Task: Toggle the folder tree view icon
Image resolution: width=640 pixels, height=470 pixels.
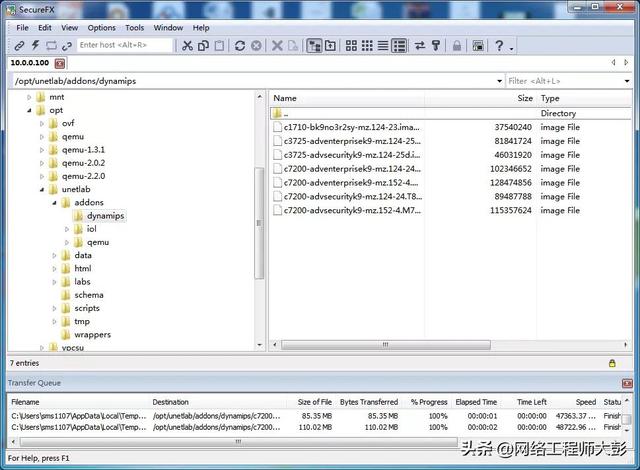Action: (314, 45)
